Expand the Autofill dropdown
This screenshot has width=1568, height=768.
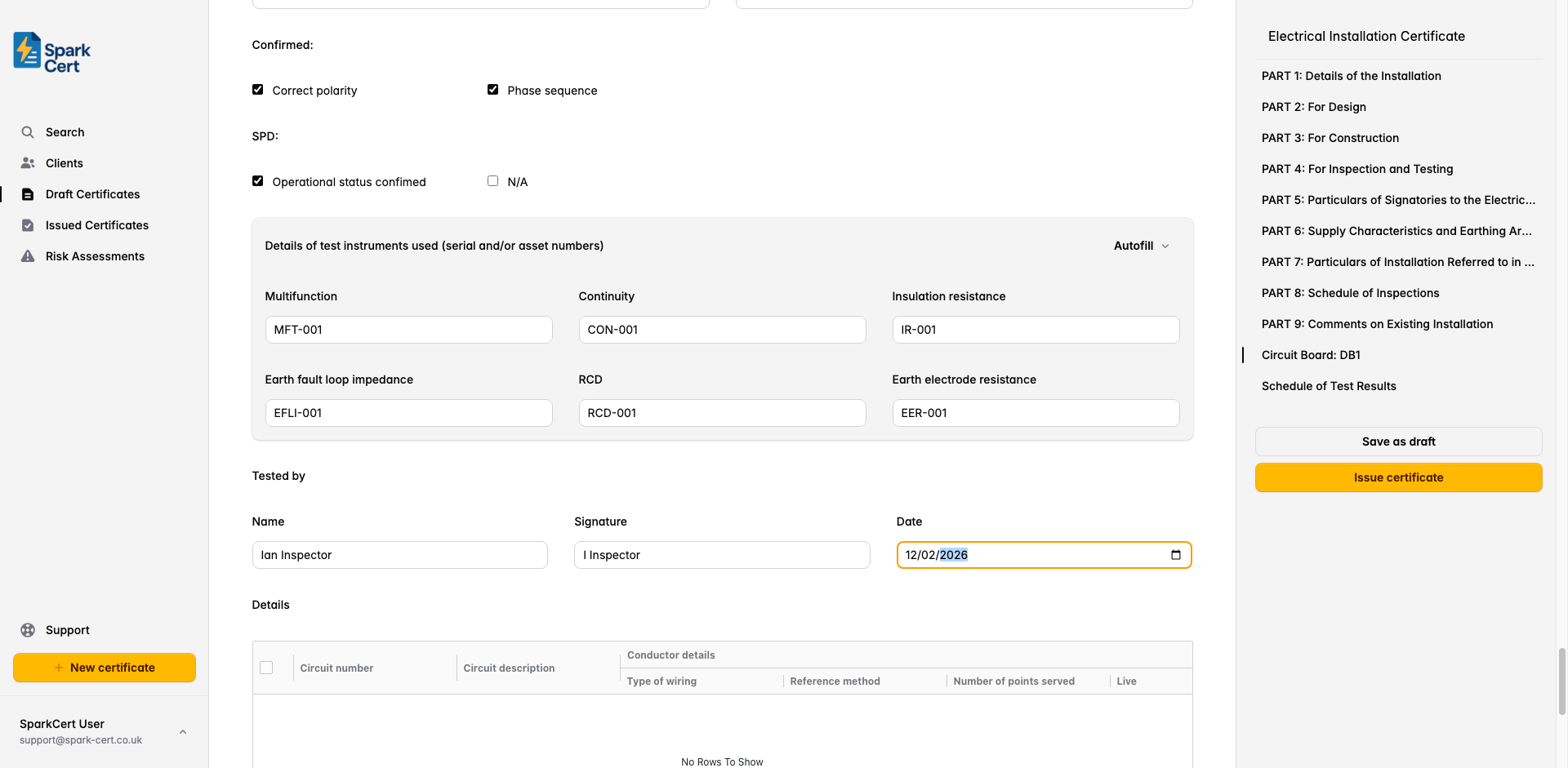point(1141,246)
